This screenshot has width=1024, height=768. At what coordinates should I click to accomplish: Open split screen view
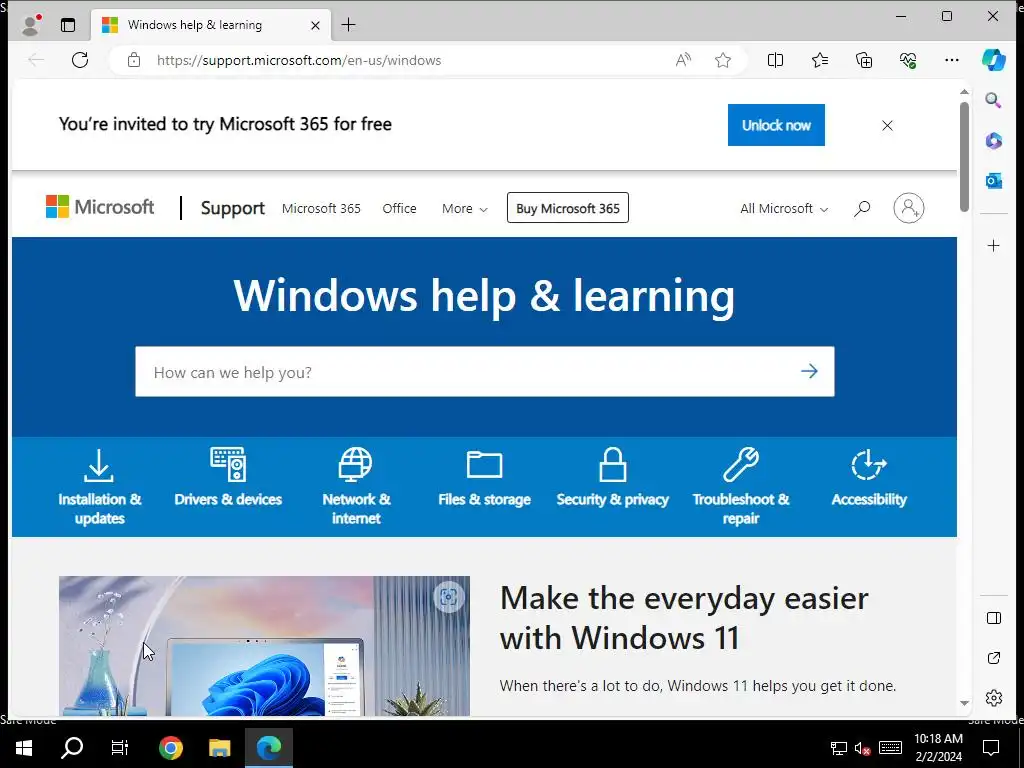(x=775, y=60)
